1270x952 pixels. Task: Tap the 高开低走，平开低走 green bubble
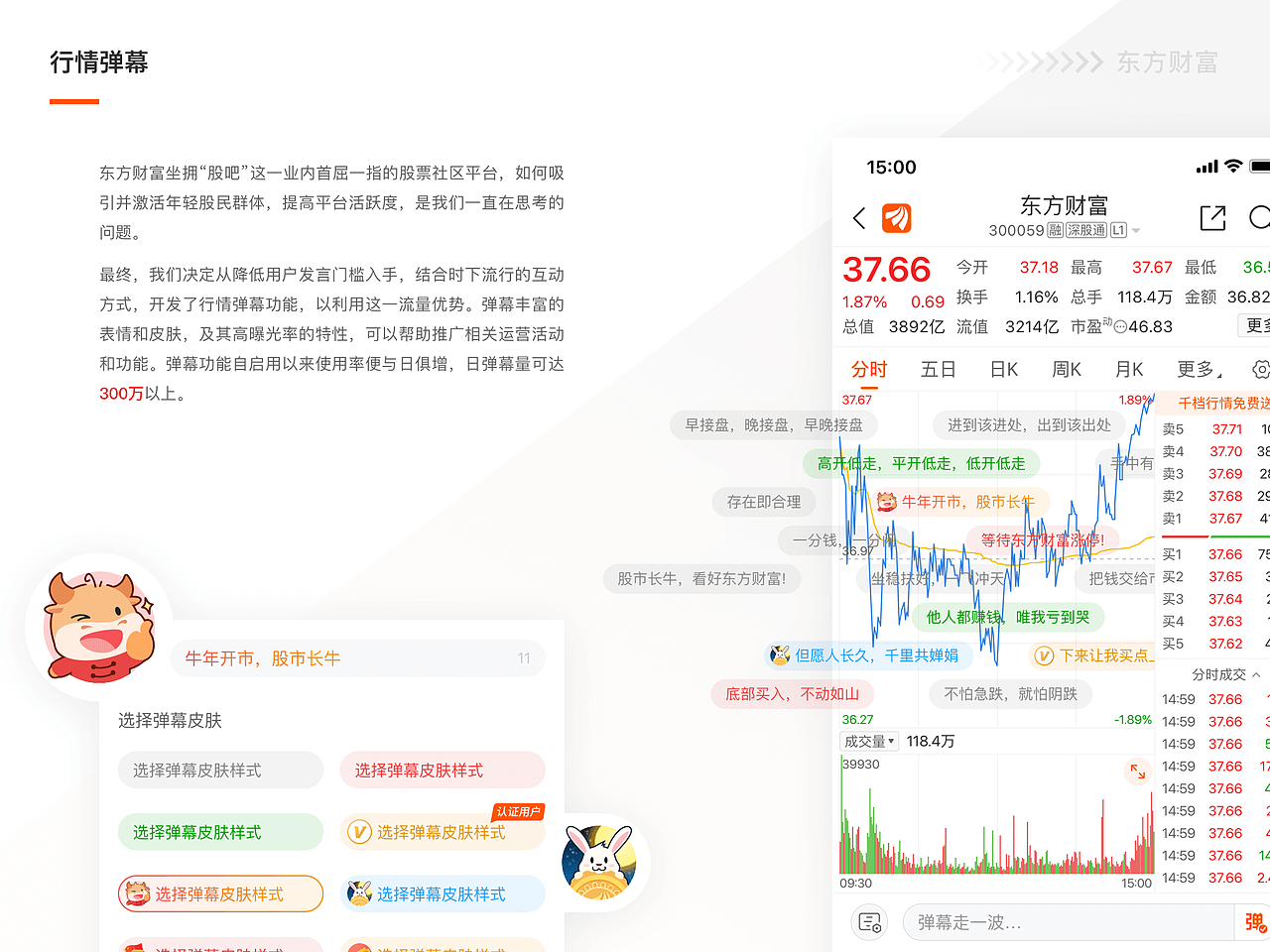click(x=921, y=463)
